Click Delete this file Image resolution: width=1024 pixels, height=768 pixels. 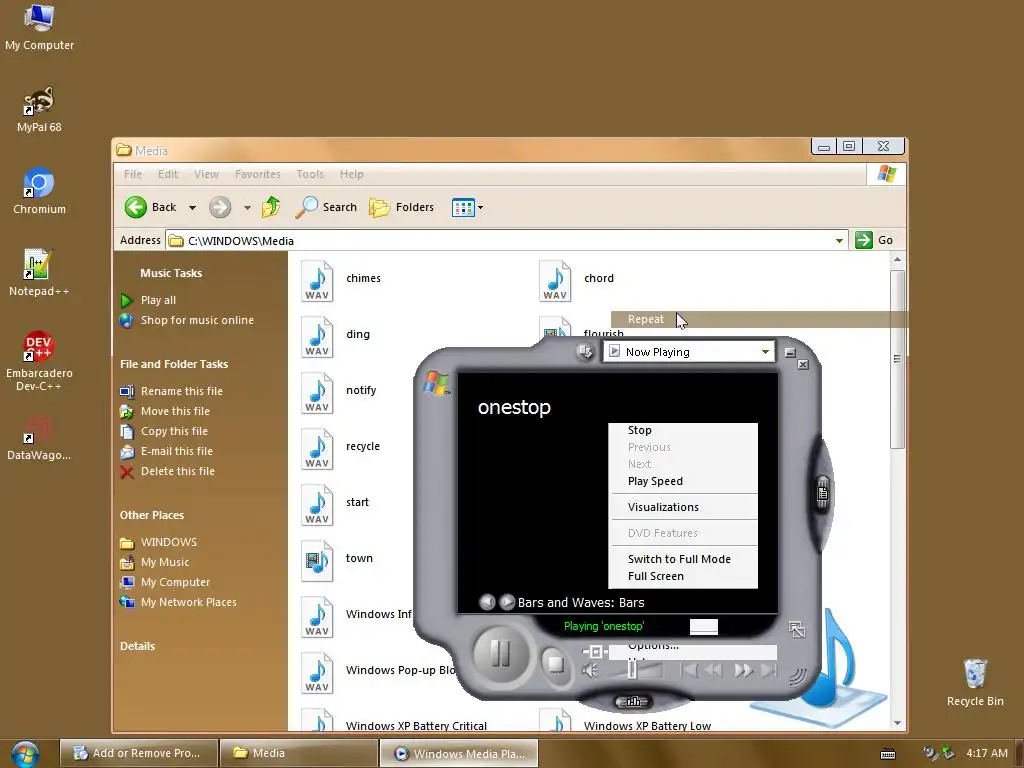click(178, 472)
